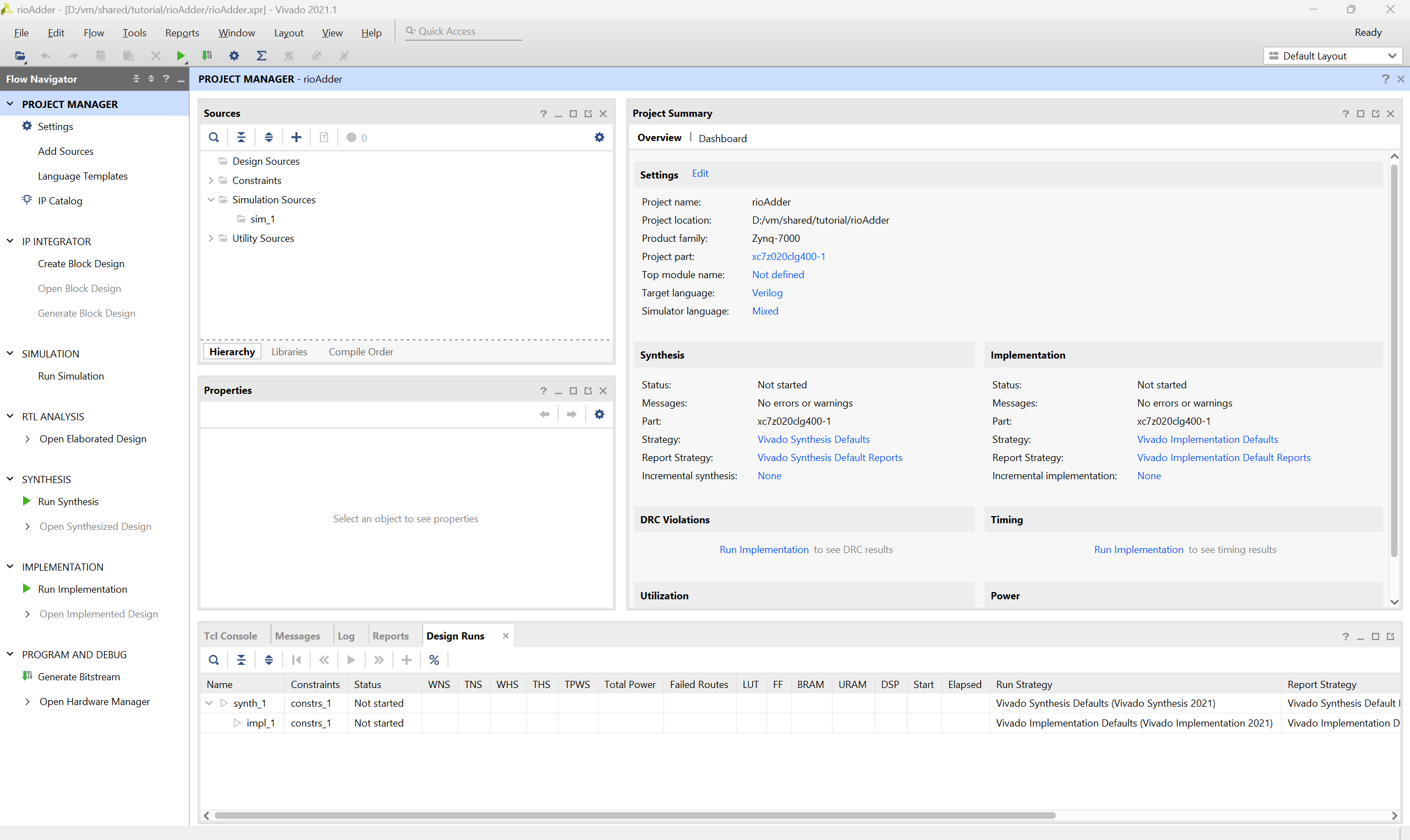Image resolution: width=1410 pixels, height=840 pixels.
Task: Open toolbar Settings gear icon
Action: 234,56
